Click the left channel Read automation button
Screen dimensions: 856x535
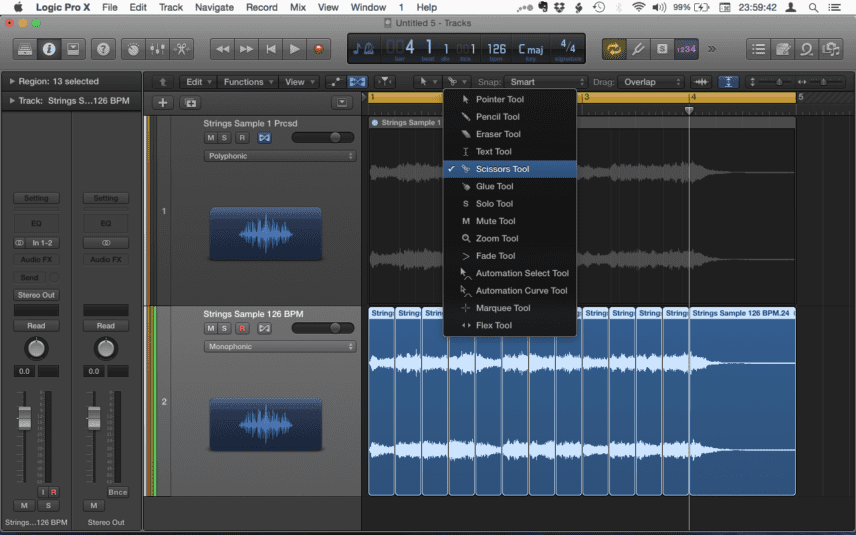(x=36, y=326)
